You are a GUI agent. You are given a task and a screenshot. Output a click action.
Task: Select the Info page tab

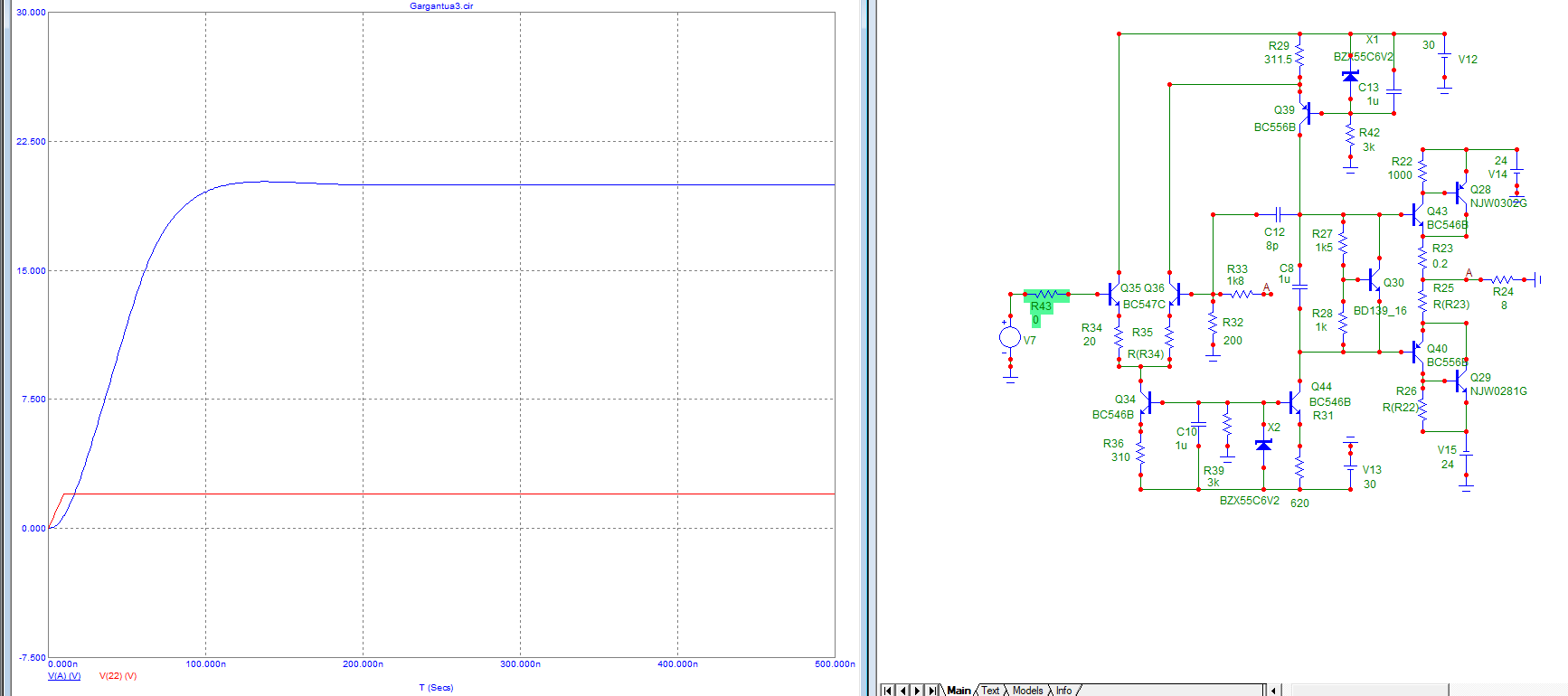(1064, 690)
